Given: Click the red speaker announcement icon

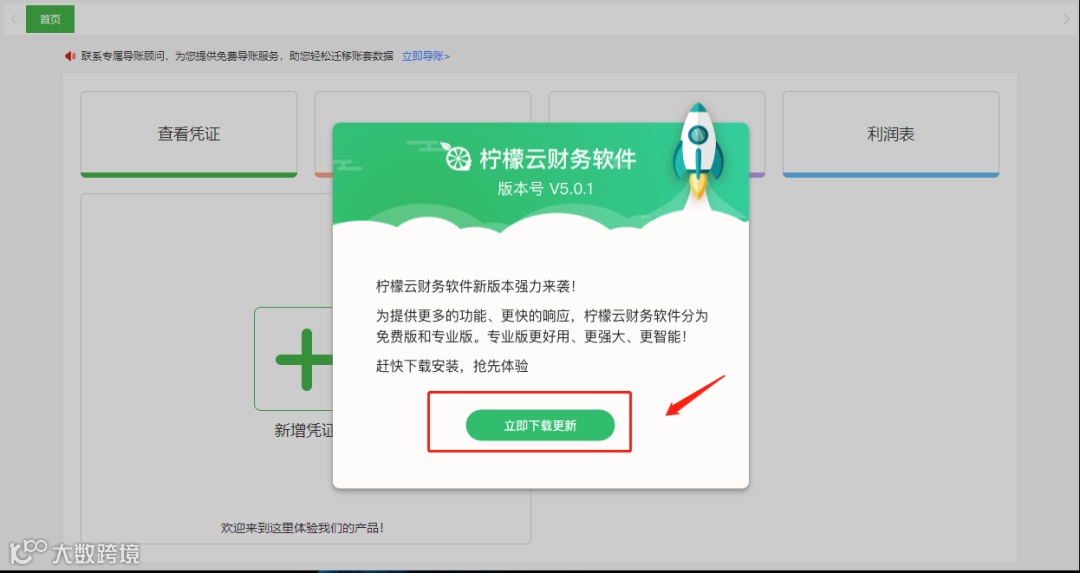Looking at the screenshot, I should (x=70, y=56).
